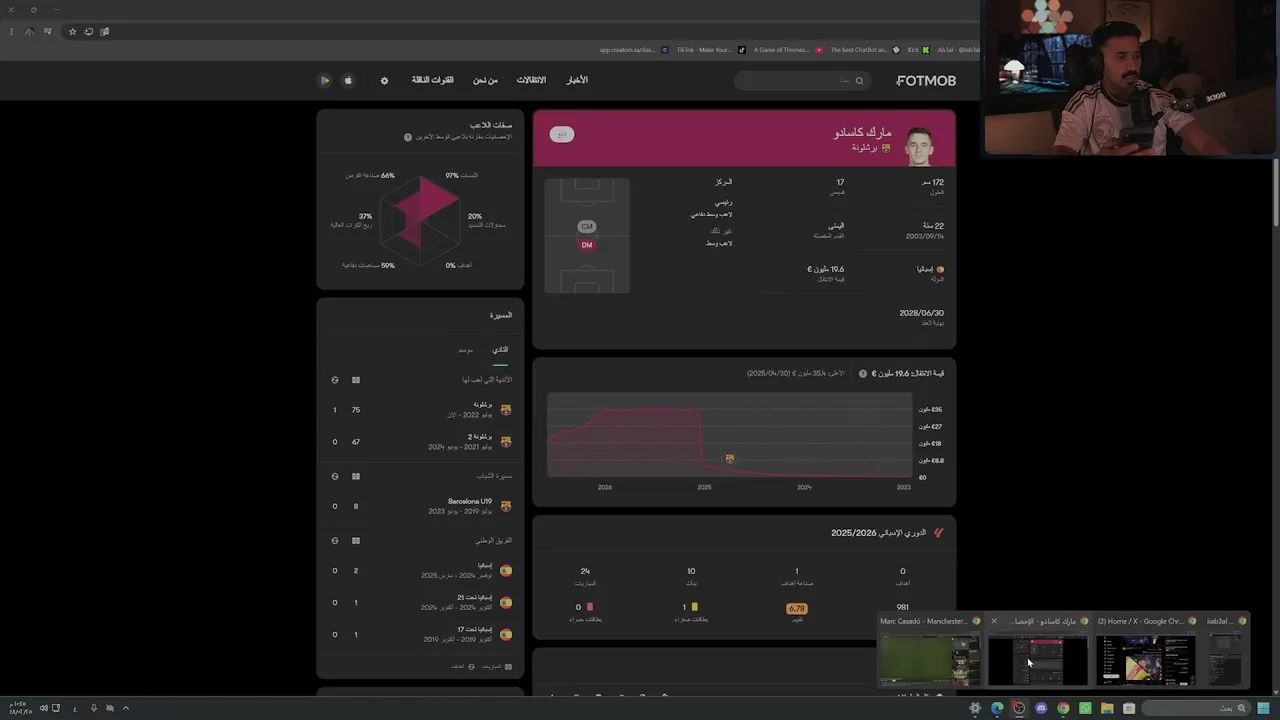Open the Chrome three-dot menu
The height and width of the screenshot is (720, 1280).
(11, 32)
